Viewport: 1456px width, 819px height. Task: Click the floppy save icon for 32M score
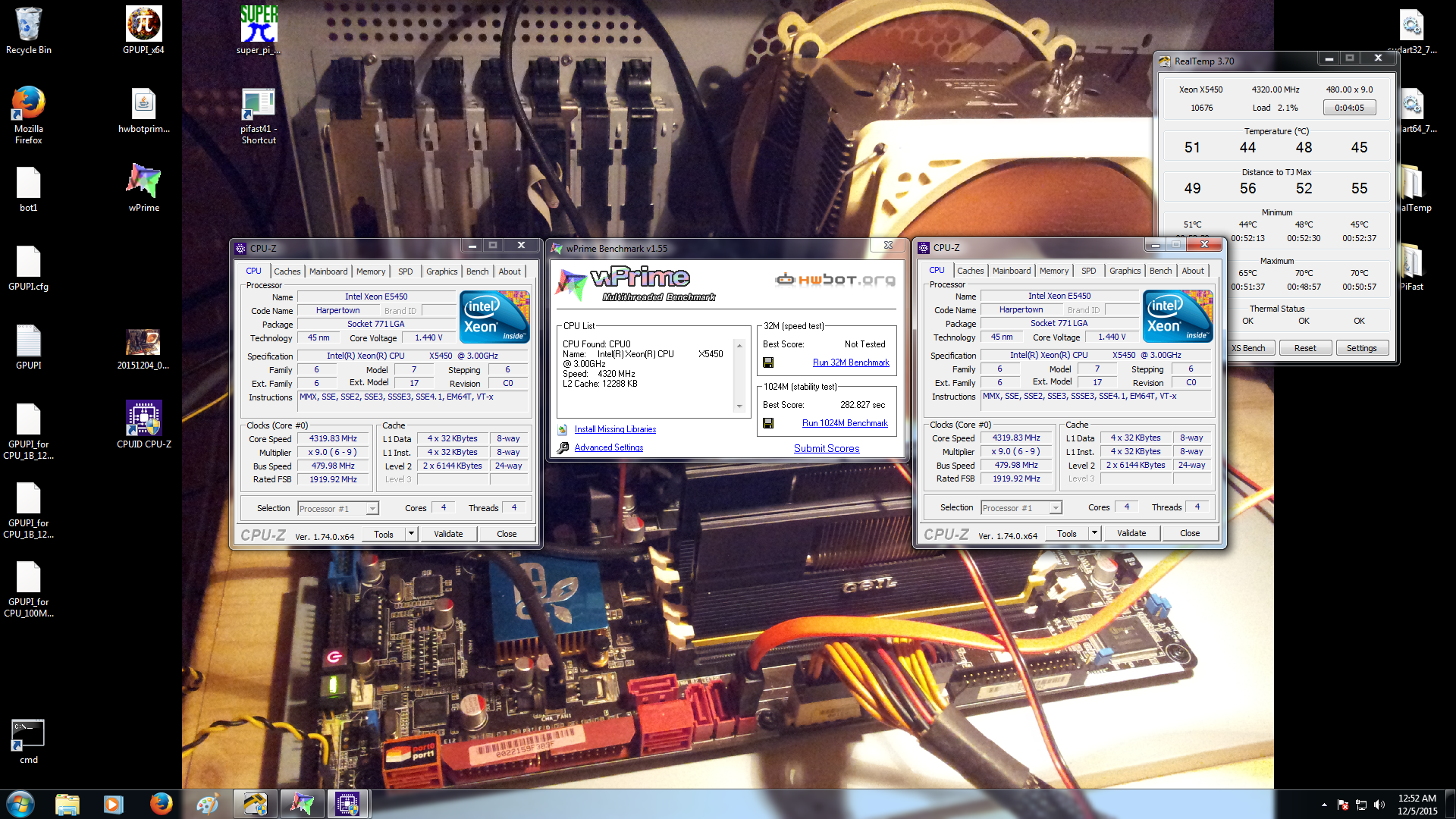[768, 362]
